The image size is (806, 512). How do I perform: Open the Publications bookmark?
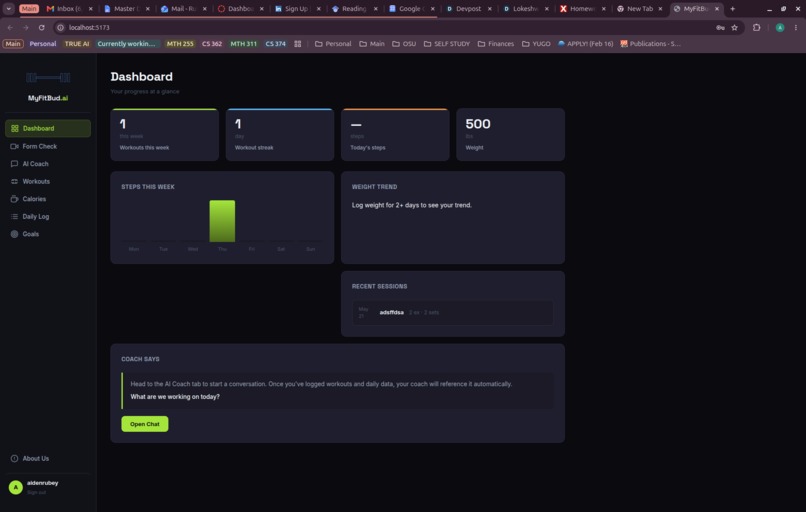point(650,44)
